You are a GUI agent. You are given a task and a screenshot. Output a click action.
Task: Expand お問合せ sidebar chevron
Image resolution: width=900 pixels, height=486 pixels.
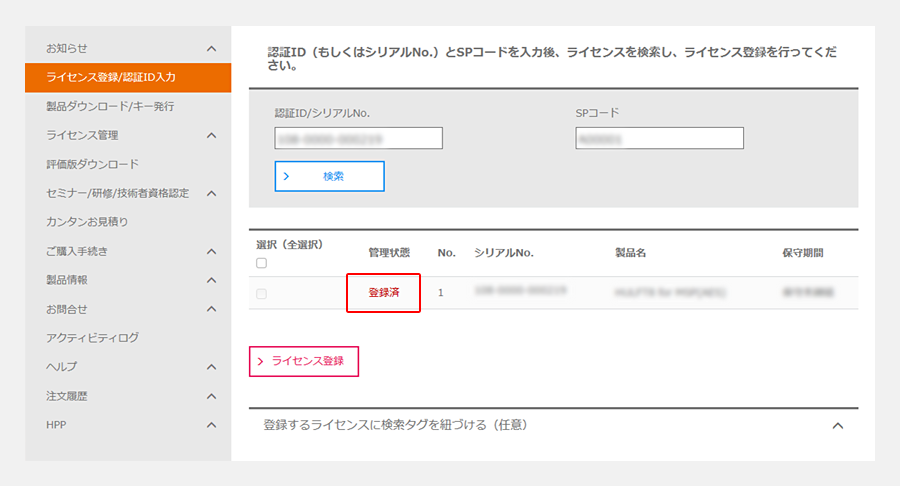[211, 309]
